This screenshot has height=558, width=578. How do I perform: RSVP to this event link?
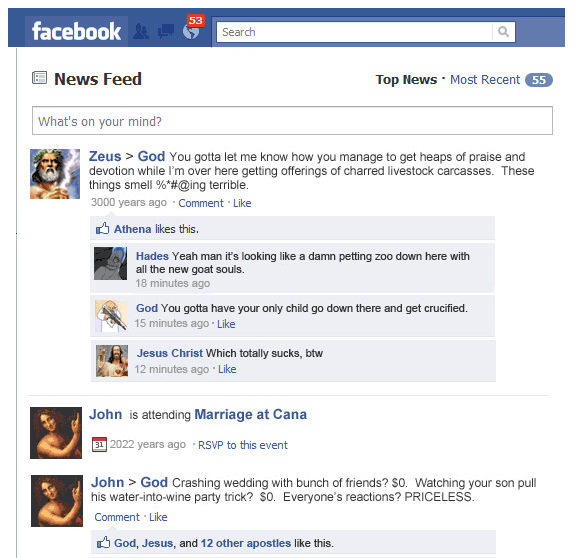point(243,445)
